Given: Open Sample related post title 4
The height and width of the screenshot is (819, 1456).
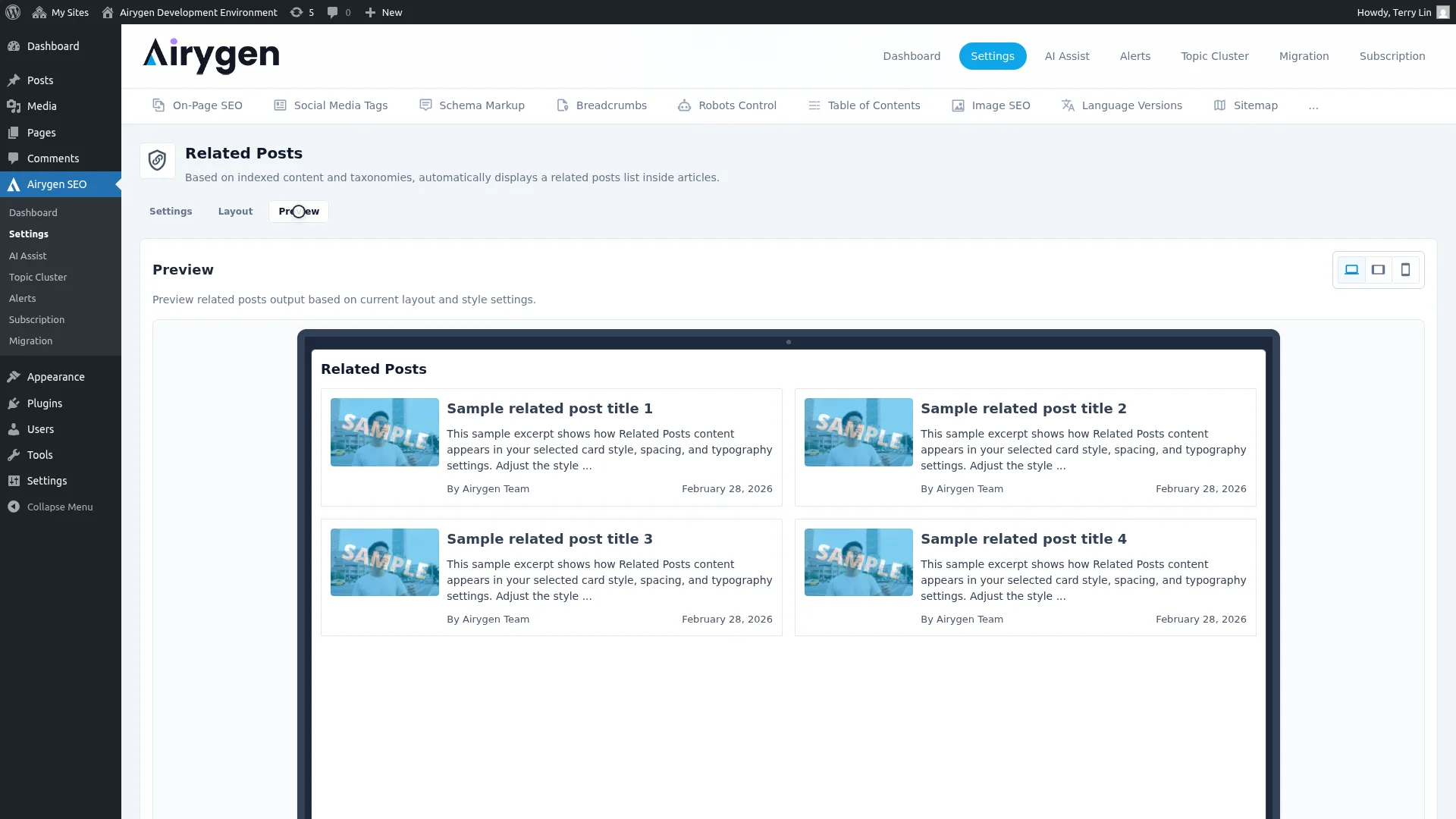Looking at the screenshot, I should [1024, 539].
